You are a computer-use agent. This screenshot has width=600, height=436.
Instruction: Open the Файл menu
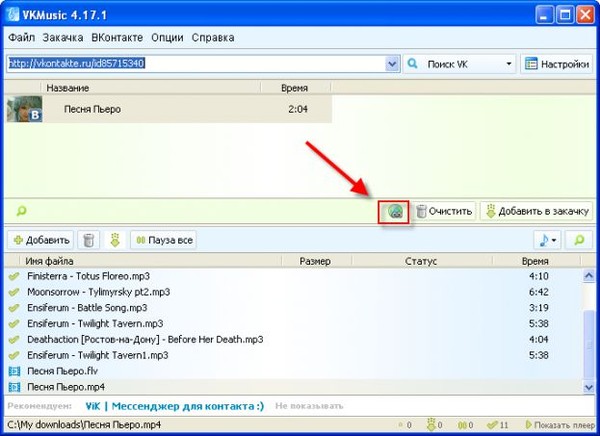[21, 38]
